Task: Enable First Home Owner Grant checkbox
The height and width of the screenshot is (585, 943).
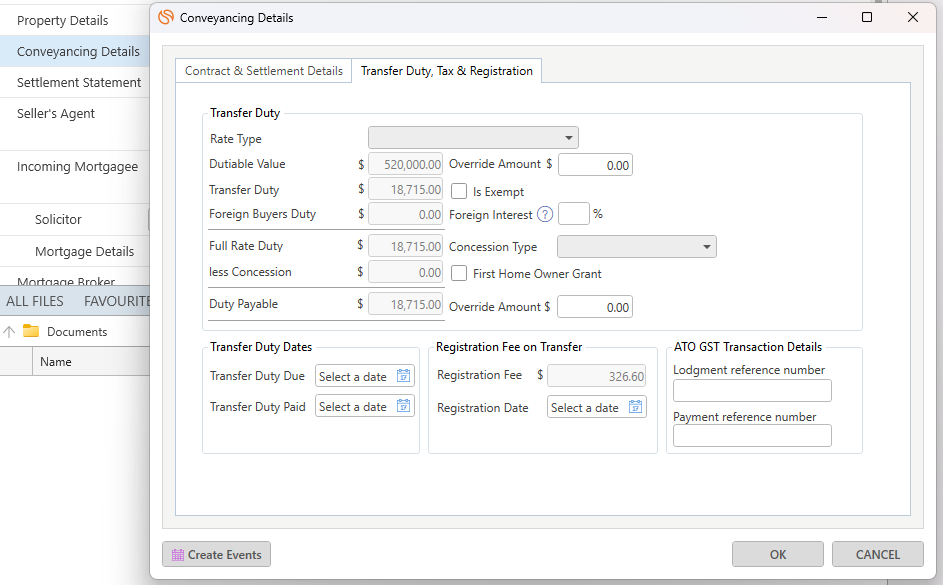Action: click(x=459, y=274)
